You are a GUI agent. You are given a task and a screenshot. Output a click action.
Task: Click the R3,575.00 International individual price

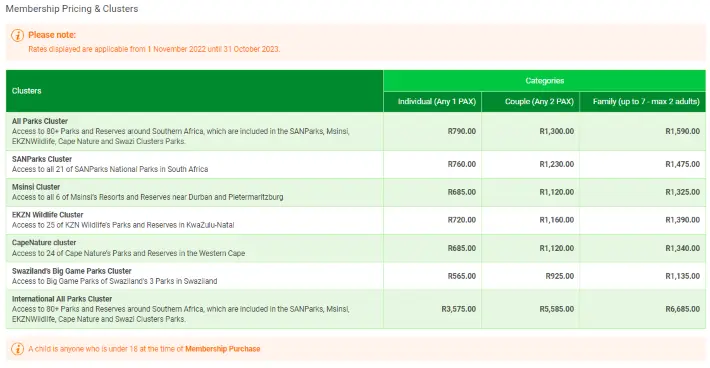point(459,309)
